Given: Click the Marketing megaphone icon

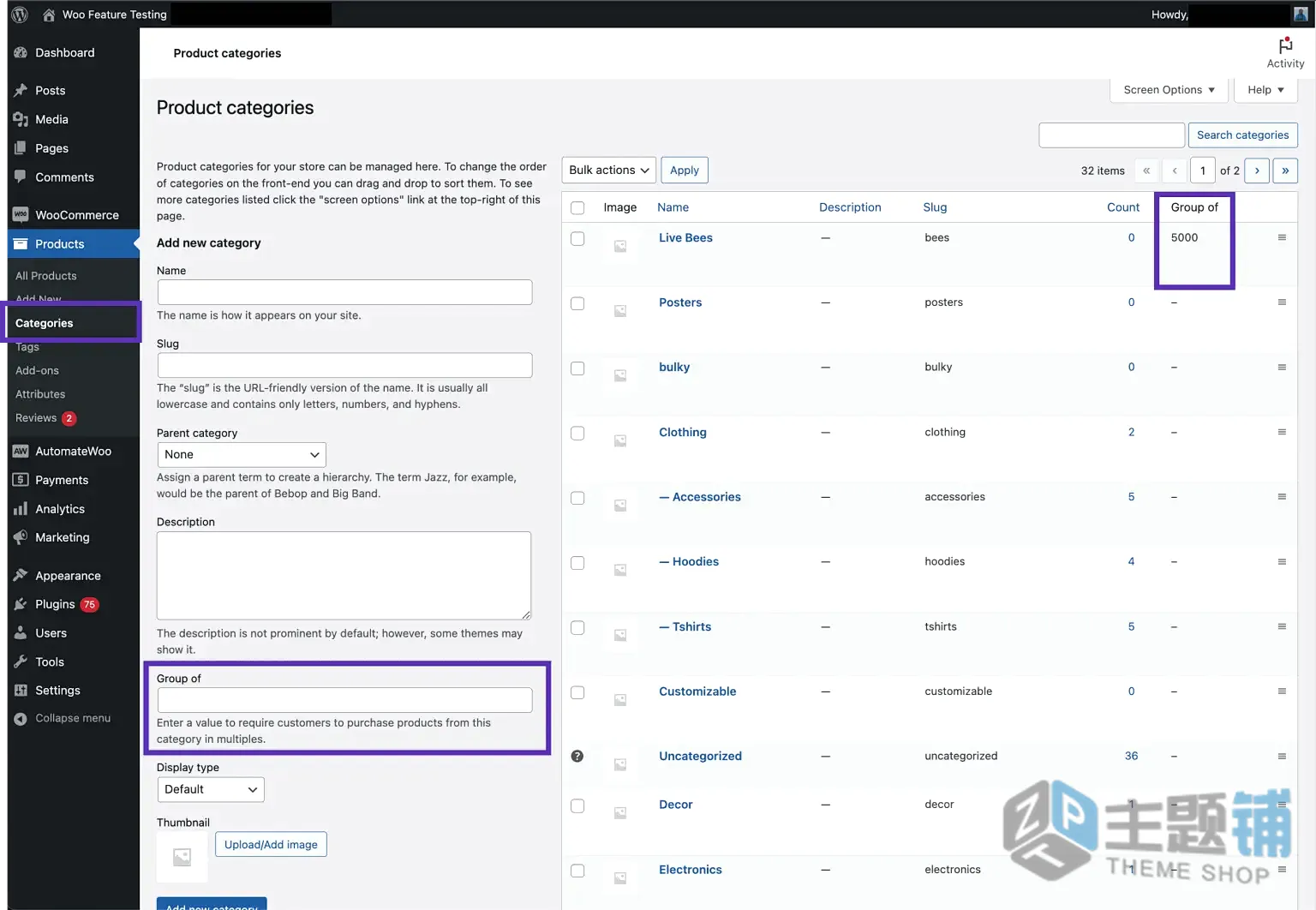Looking at the screenshot, I should coord(21,537).
